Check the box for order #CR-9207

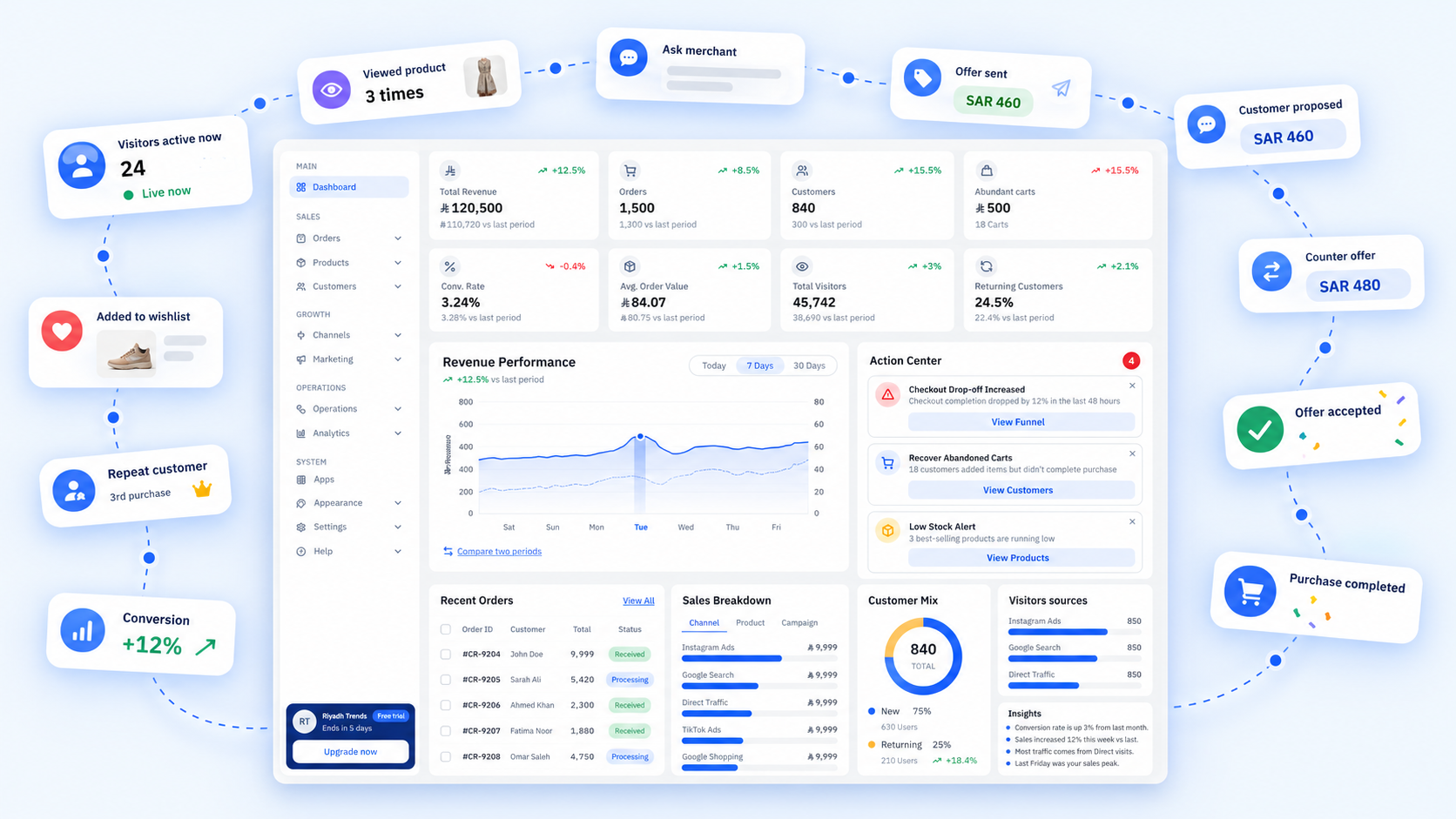[446, 731]
